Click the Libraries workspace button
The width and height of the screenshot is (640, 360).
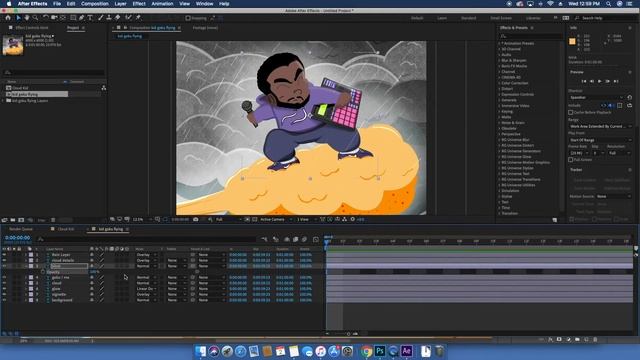tap(533, 18)
